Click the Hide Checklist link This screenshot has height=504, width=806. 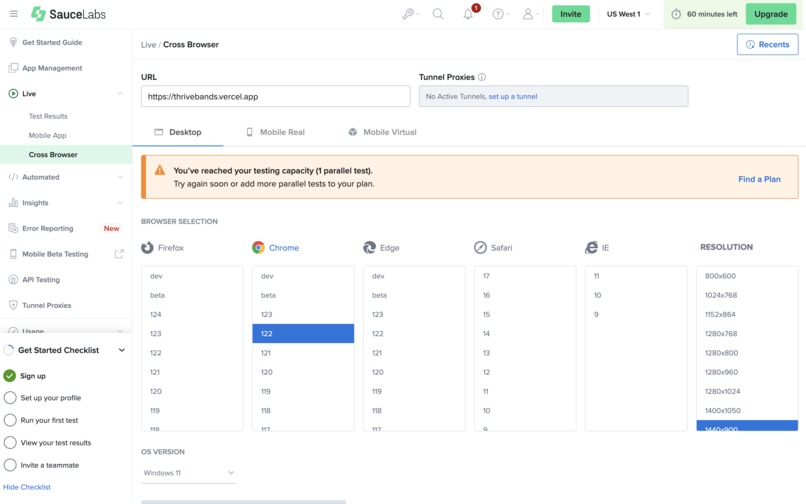[x=27, y=487]
